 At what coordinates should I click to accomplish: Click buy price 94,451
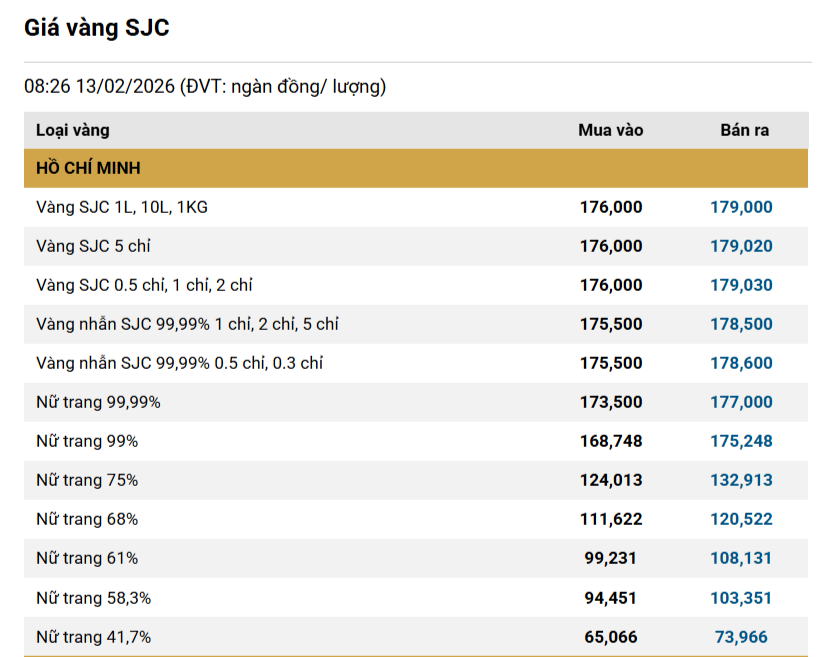pyautogui.click(x=611, y=598)
